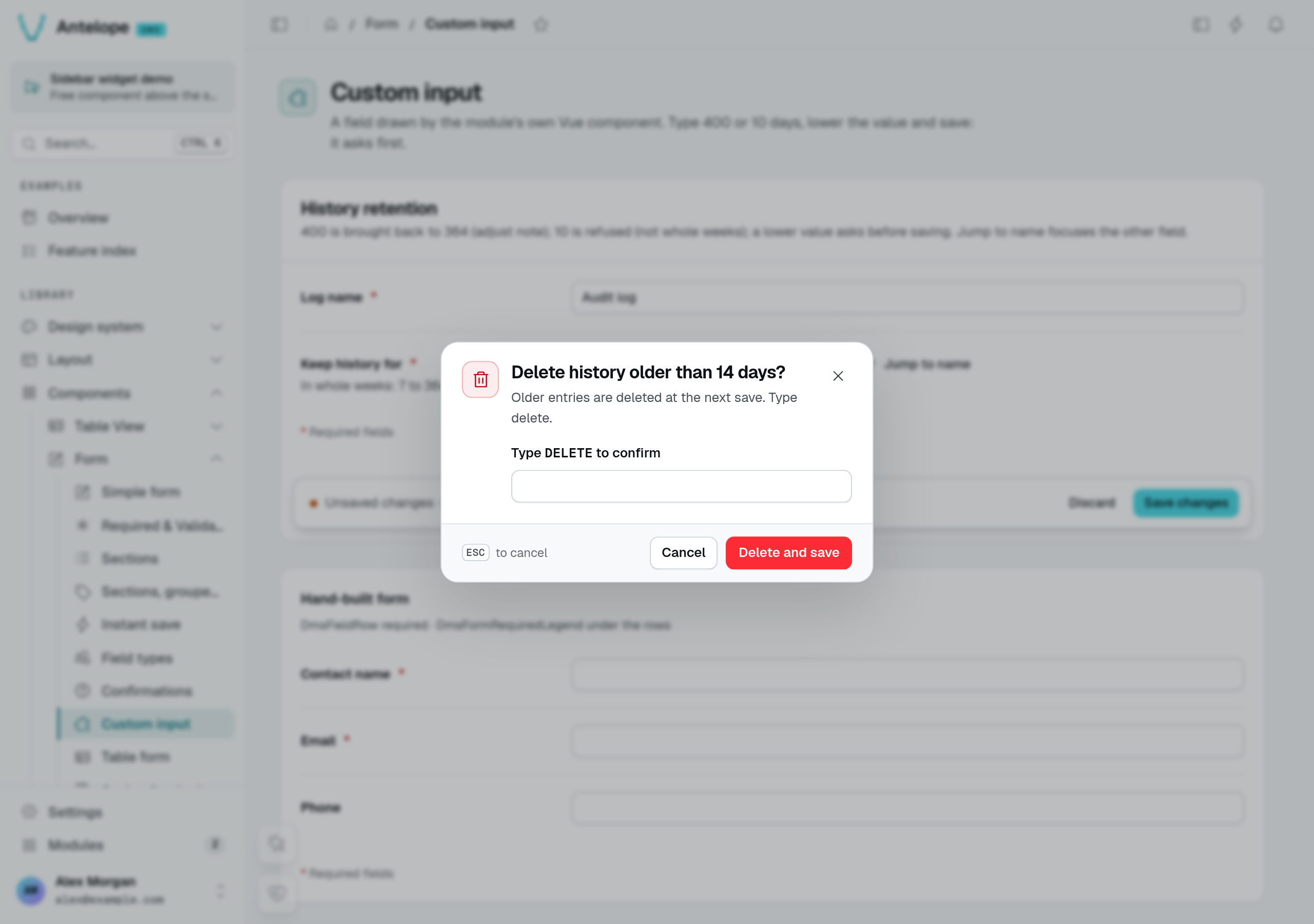The height and width of the screenshot is (924, 1314).
Task: Open Modules in the sidebar
Action: click(x=123, y=845)
